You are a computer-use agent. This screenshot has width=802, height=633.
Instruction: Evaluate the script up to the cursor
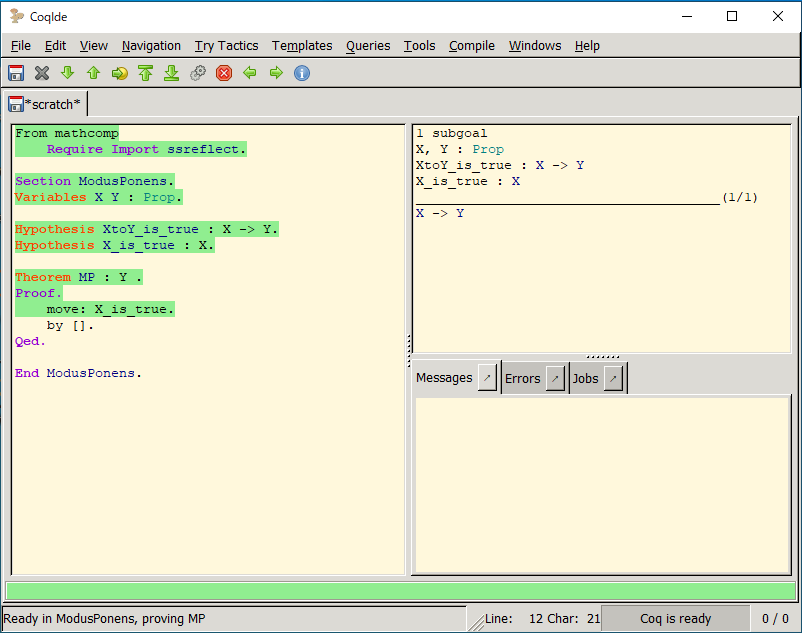coord(119,72)
